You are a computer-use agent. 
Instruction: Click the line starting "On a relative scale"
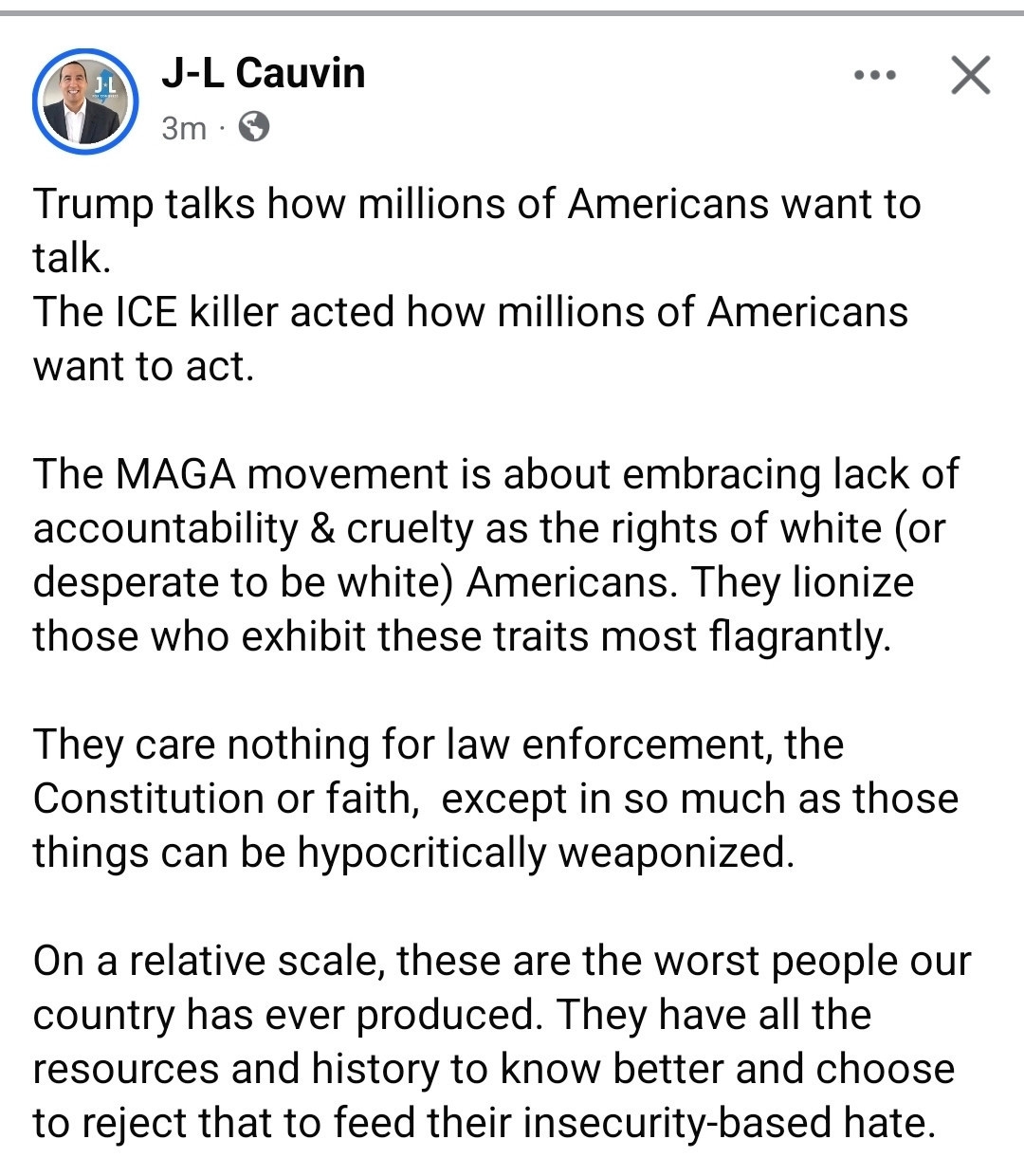(x=502, y=961)
